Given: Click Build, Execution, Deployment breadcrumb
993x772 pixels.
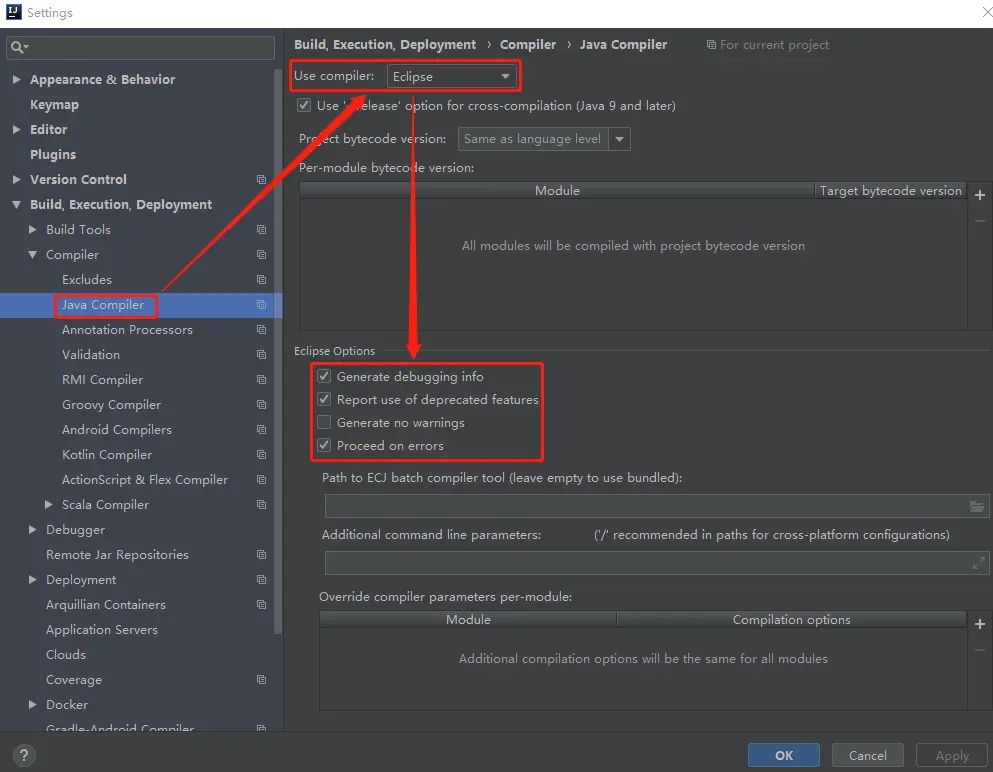Looking at the screenshot, I should pyautogui.click(x=385, y=44).
